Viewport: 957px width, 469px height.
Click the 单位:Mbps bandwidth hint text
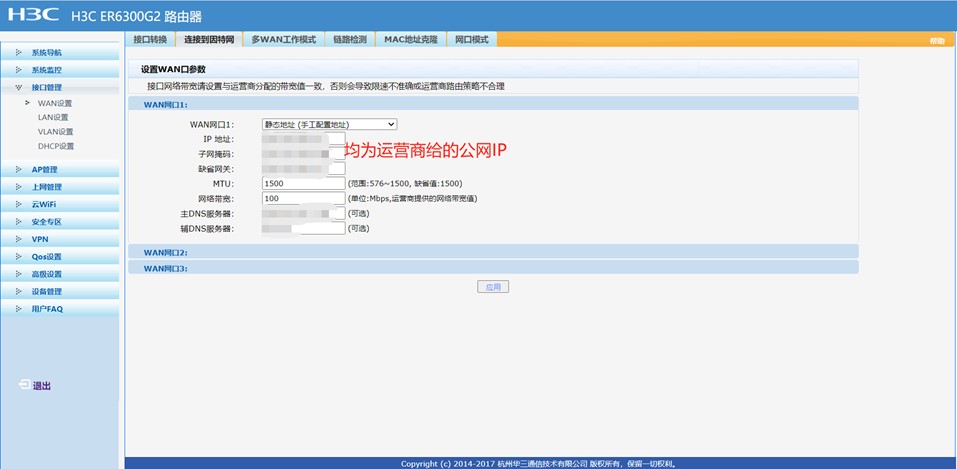pos(412,198)
